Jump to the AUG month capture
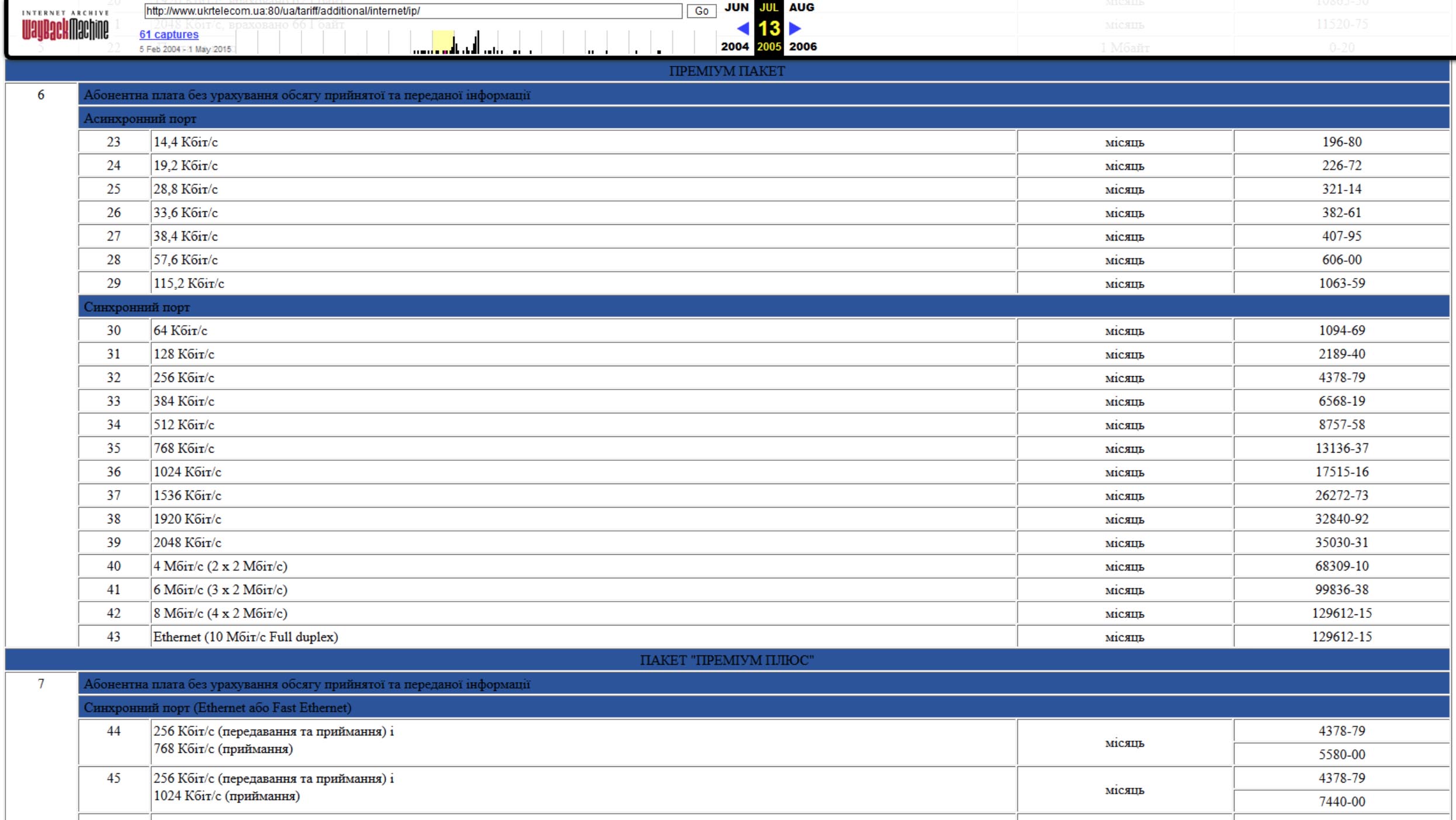The image size is (1456, 820). [801, 7]
